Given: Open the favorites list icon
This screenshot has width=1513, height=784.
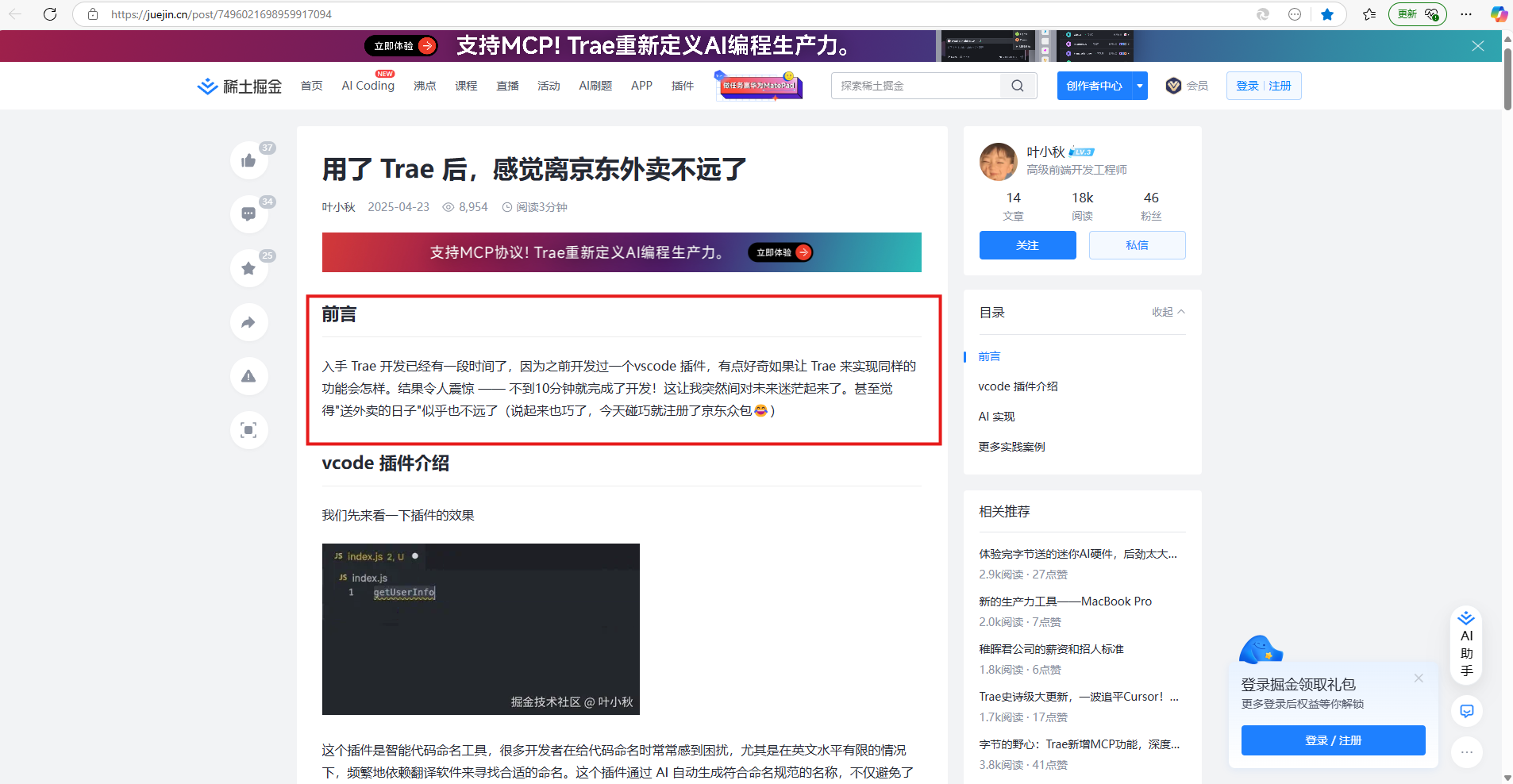Looking at the screenshot, I should coord(1369,14).
